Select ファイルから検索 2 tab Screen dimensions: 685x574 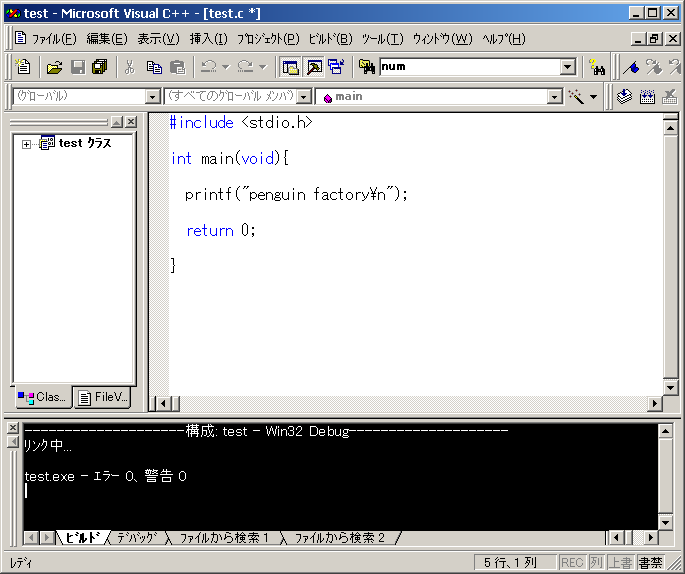click(x=339, y=538)
